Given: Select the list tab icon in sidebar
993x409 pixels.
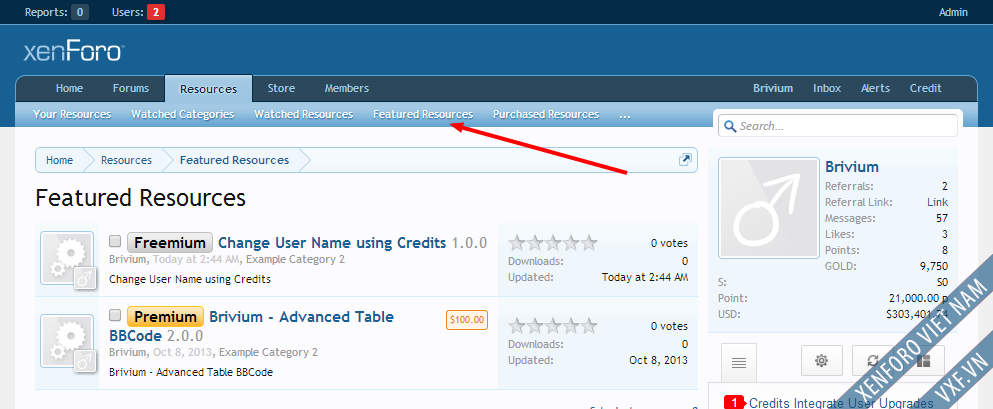Looking at the screenshot, I should (738, 363).
